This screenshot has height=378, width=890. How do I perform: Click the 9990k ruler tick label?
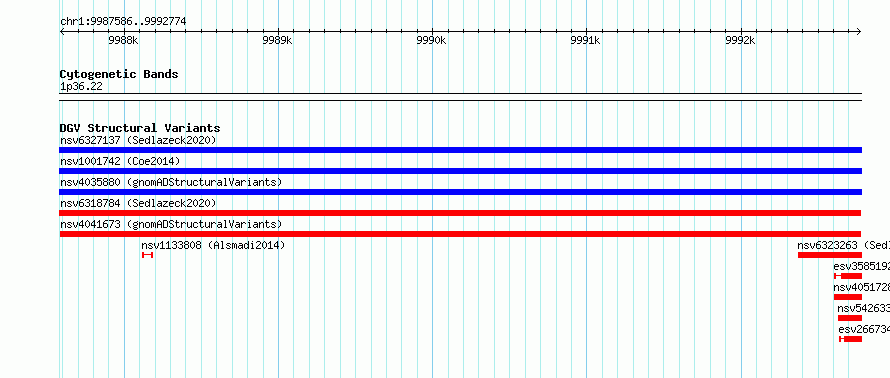[x=432, y=41]
